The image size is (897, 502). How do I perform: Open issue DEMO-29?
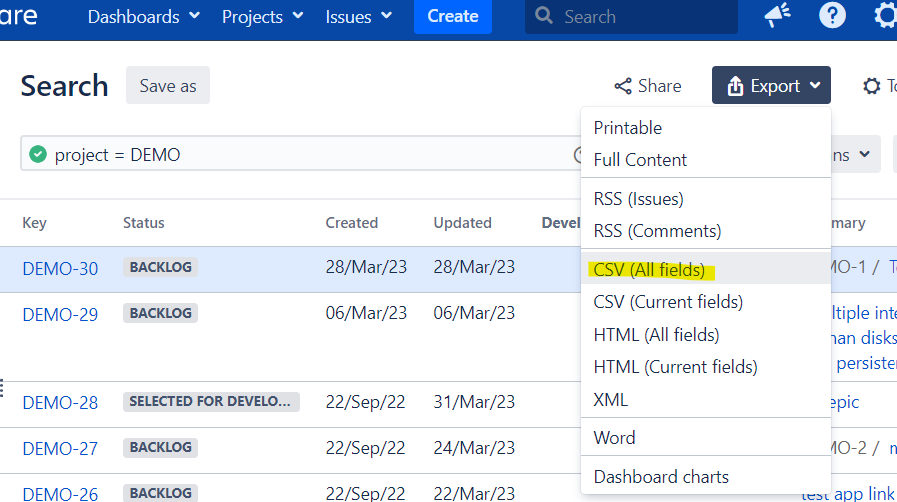tap(60, 314)
